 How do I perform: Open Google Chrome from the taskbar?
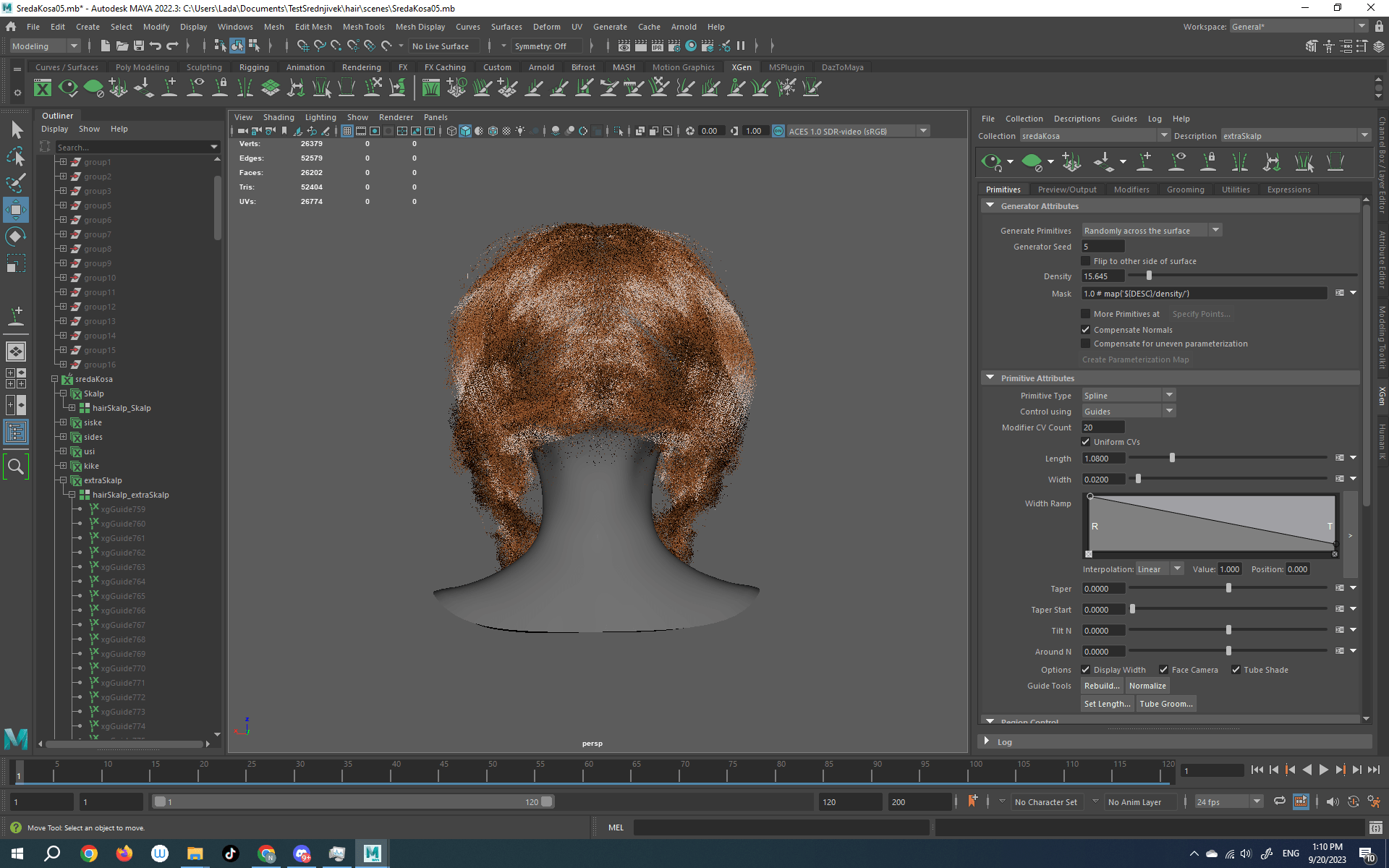point(89,854)
